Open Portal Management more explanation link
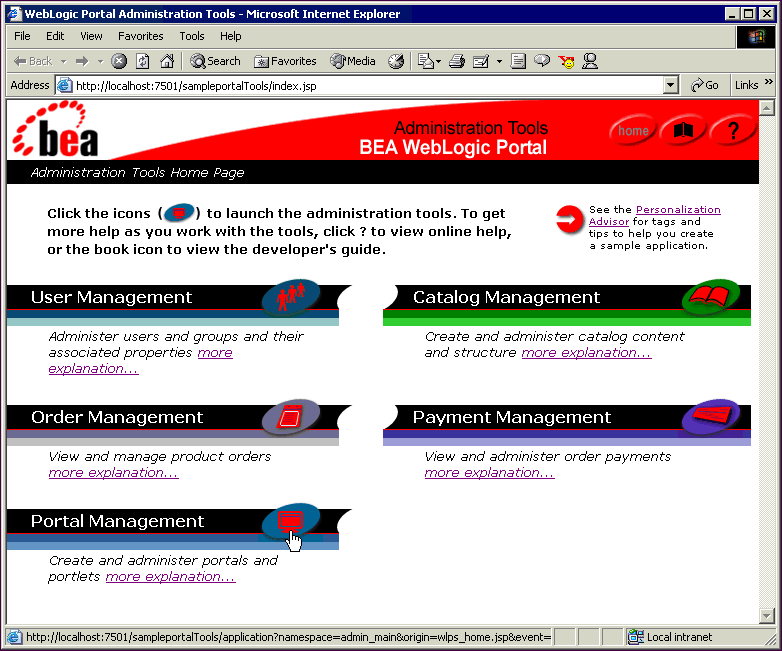The height and width of the screenshot is (651, 782). tap(171, 577)
